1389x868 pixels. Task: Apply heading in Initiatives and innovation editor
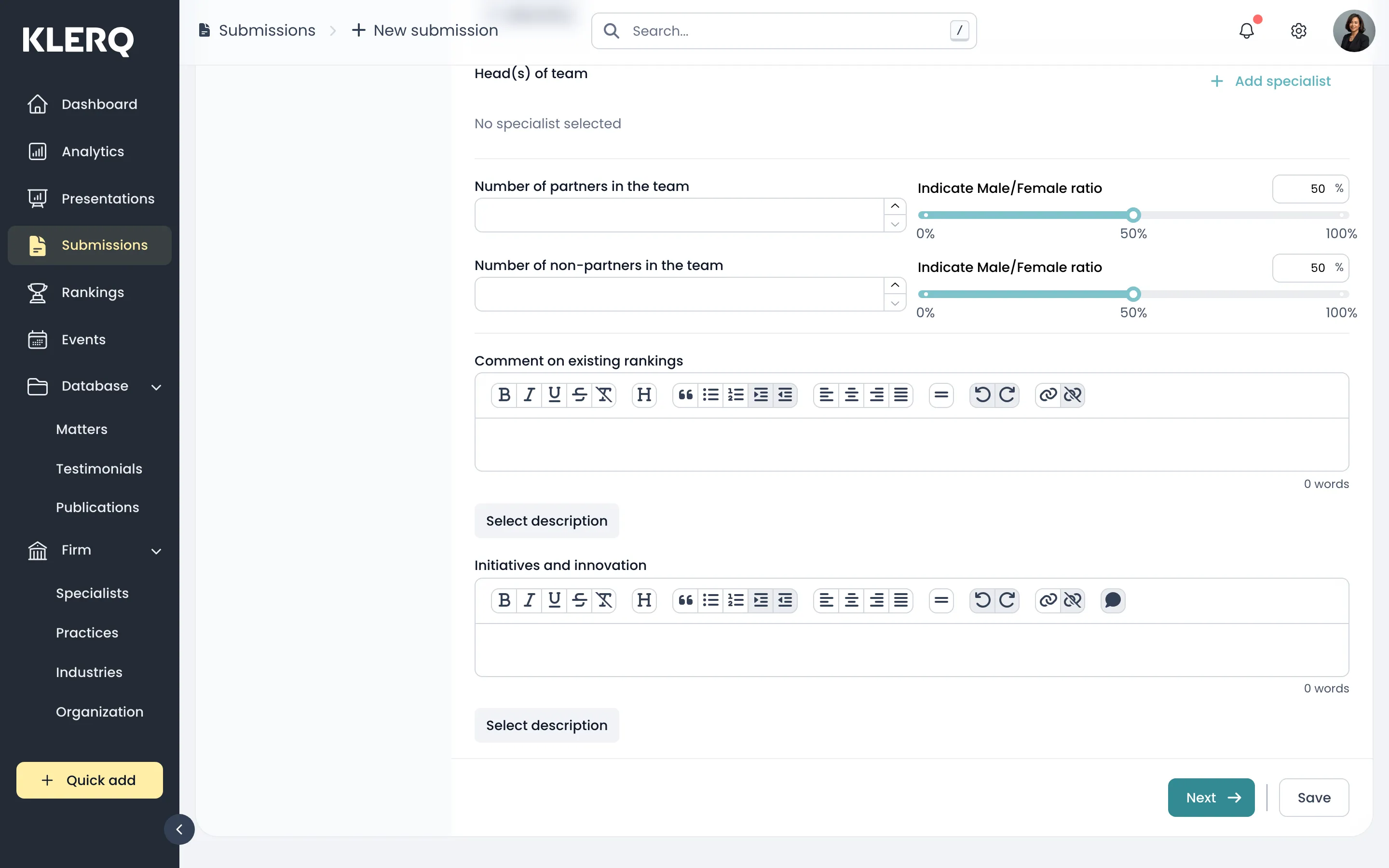644,600
